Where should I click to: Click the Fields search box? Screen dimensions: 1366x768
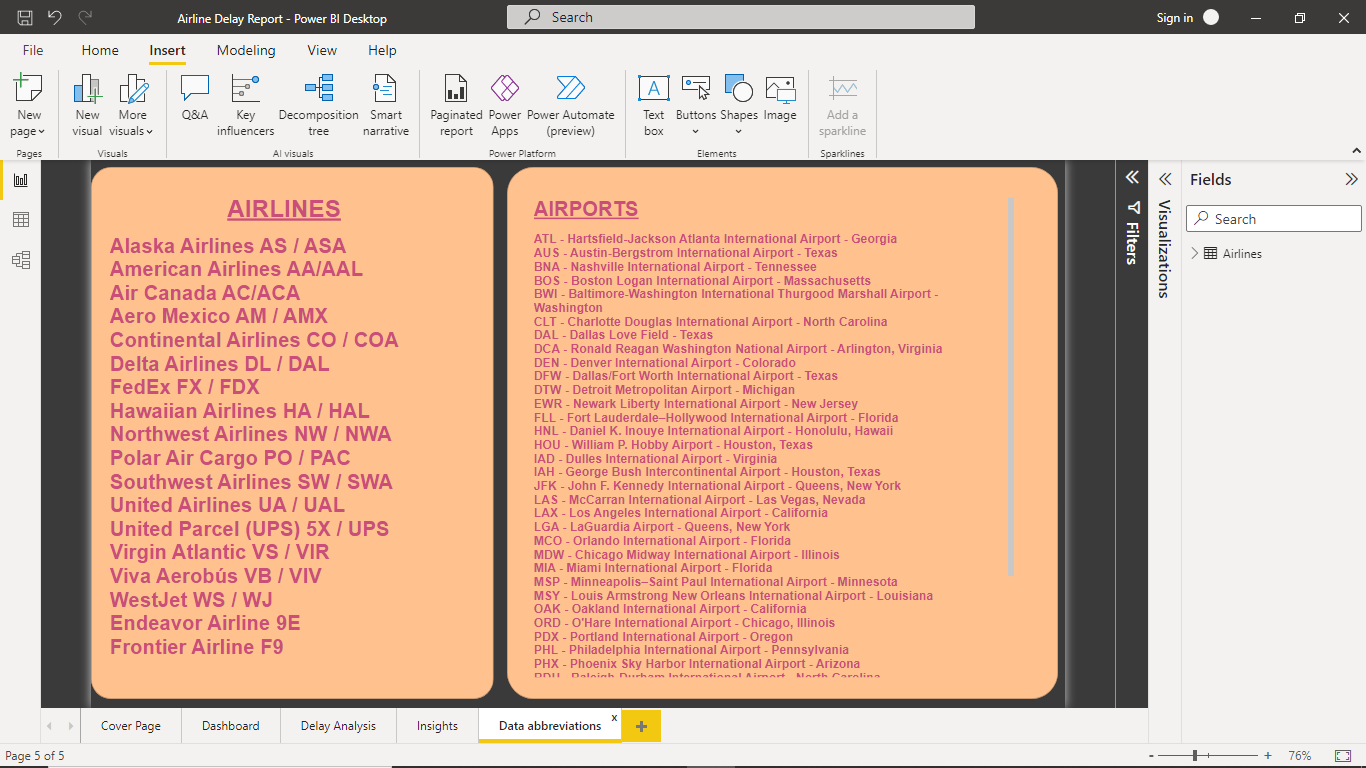tap(1273, 218)
